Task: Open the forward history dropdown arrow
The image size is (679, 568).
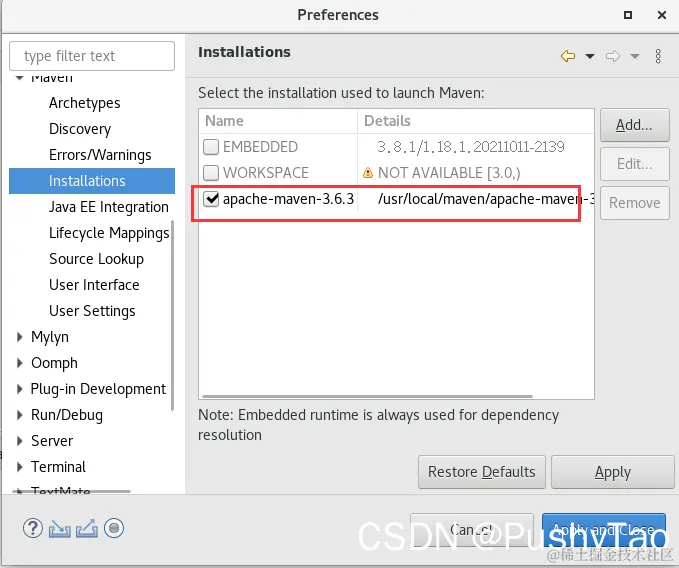Action: (x=635, y=56)
